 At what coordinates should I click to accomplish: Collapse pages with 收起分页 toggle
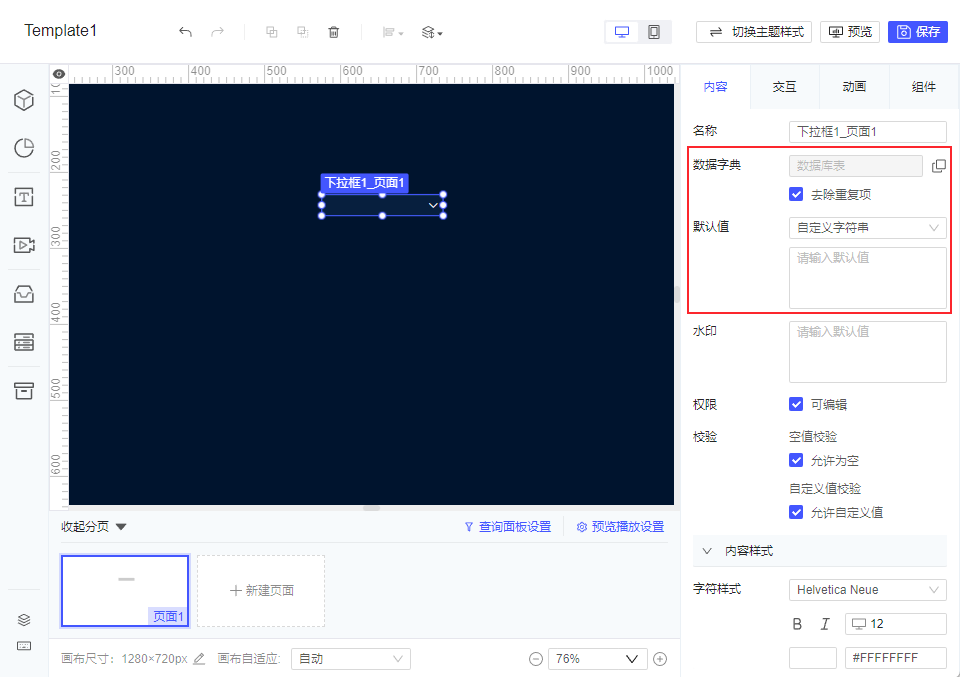tap(94, 527)
